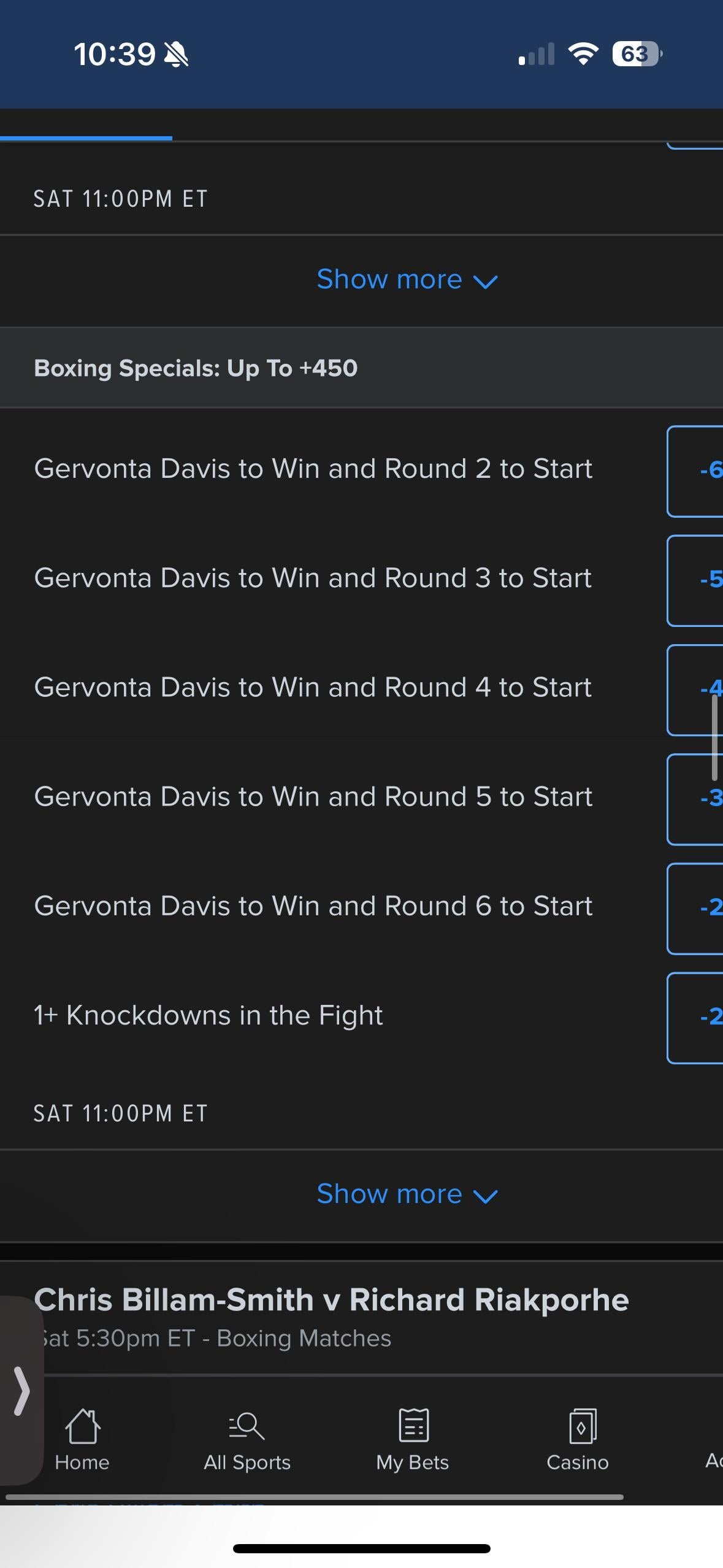Select odds for Davis Win Round 5
Screen dimensions: 723x1568
pyautogui.click(x=697, y=798)
